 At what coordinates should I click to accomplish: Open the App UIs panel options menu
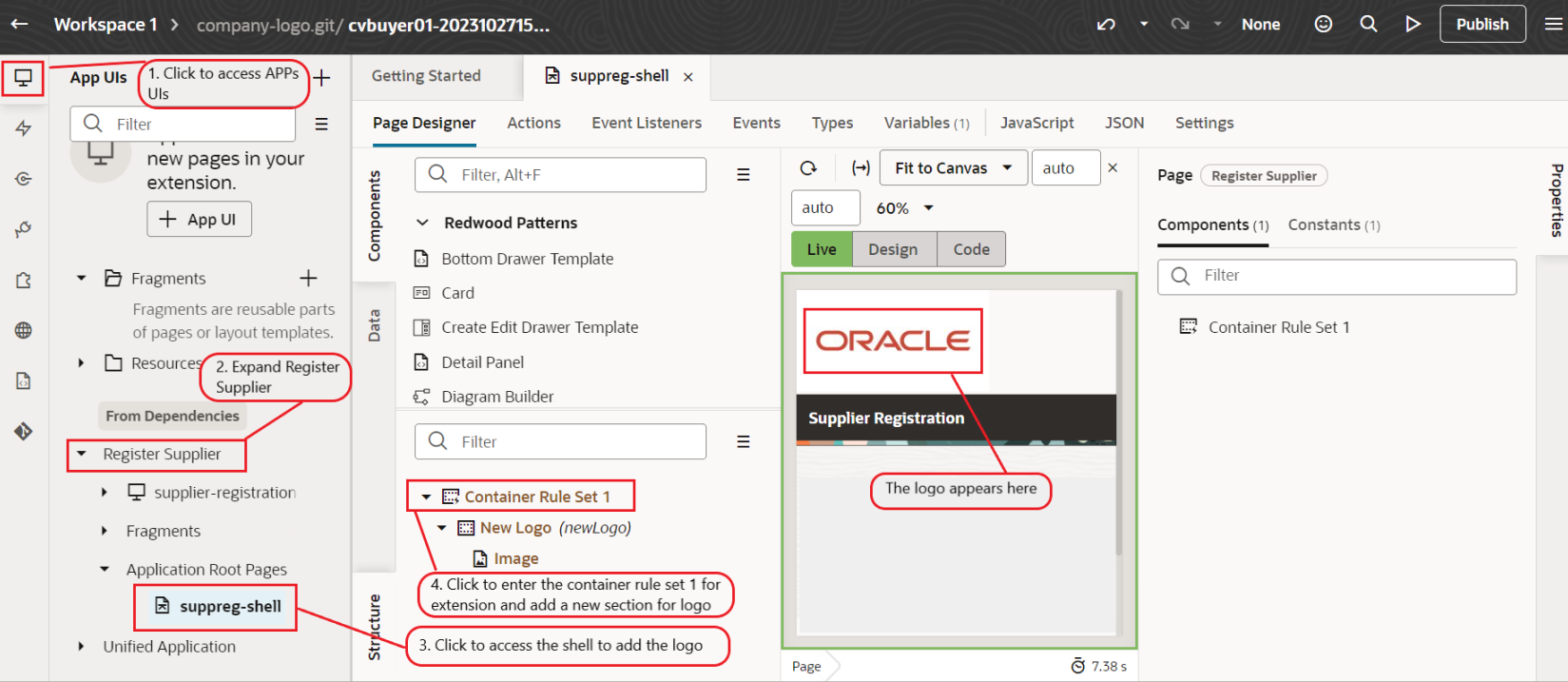click(x=321, y=124)
